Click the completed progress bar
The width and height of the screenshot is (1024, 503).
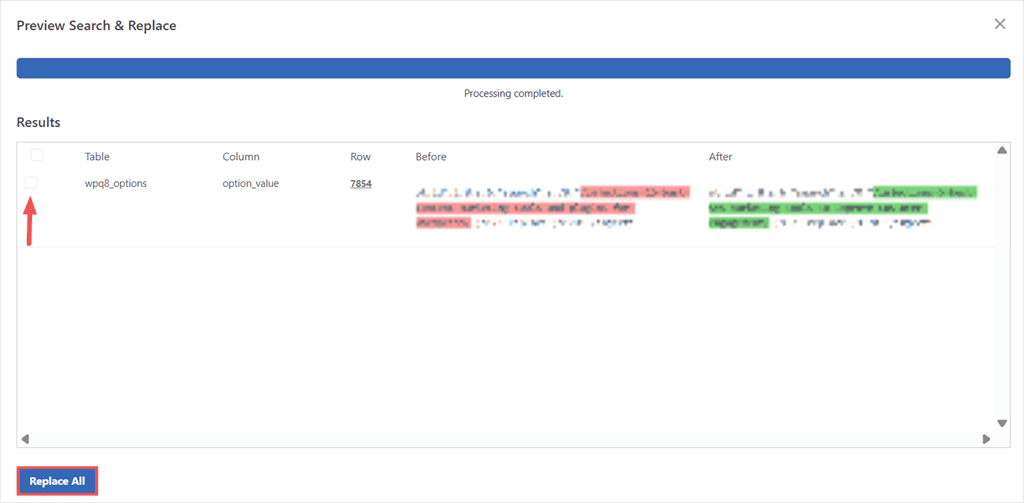pos(513,68)
